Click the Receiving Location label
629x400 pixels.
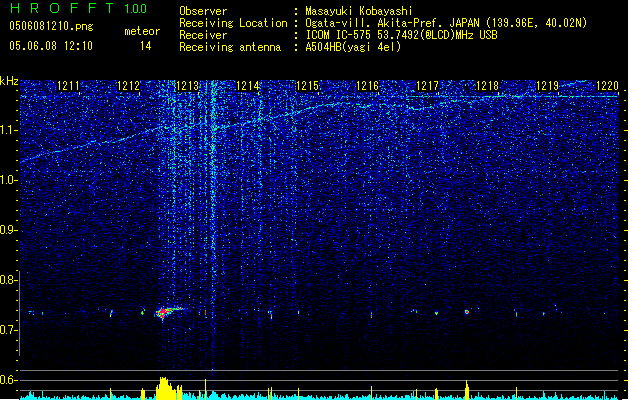(x=233, y=23)
